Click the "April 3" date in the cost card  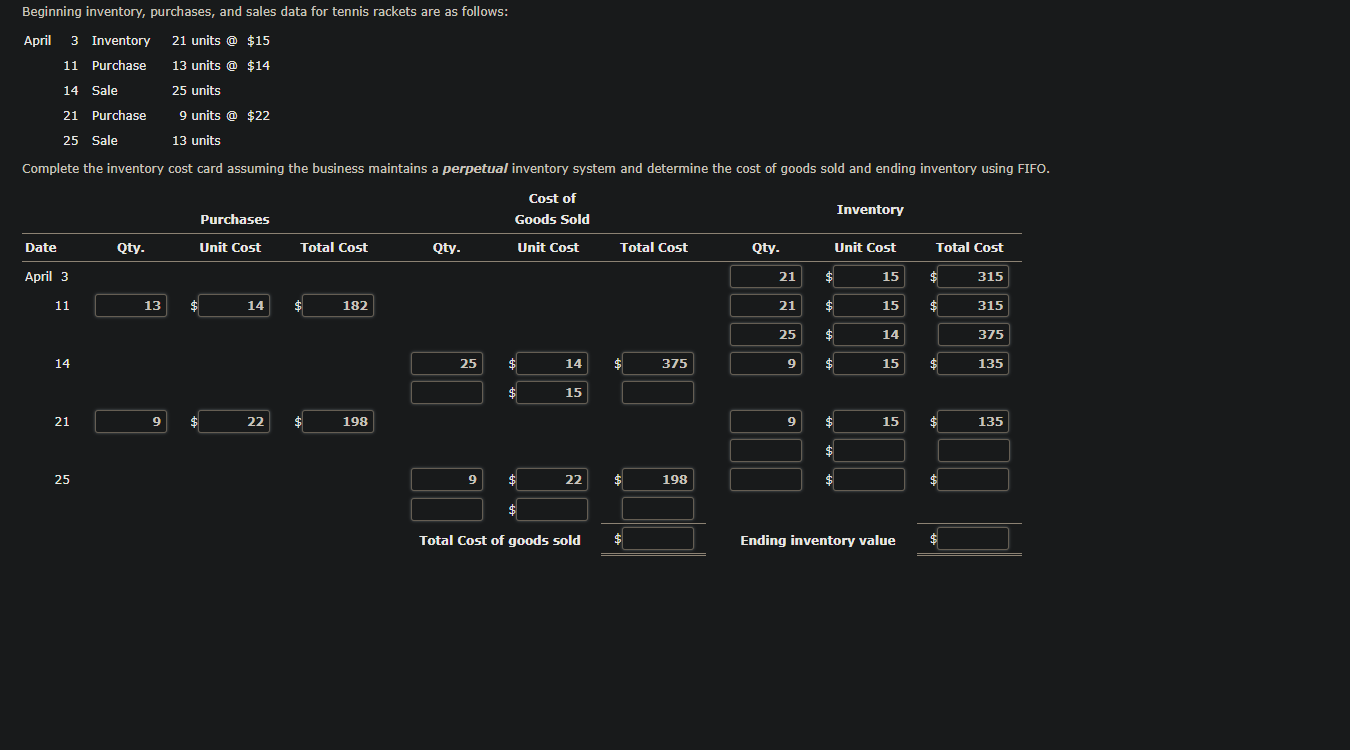[x=47, y=276]
